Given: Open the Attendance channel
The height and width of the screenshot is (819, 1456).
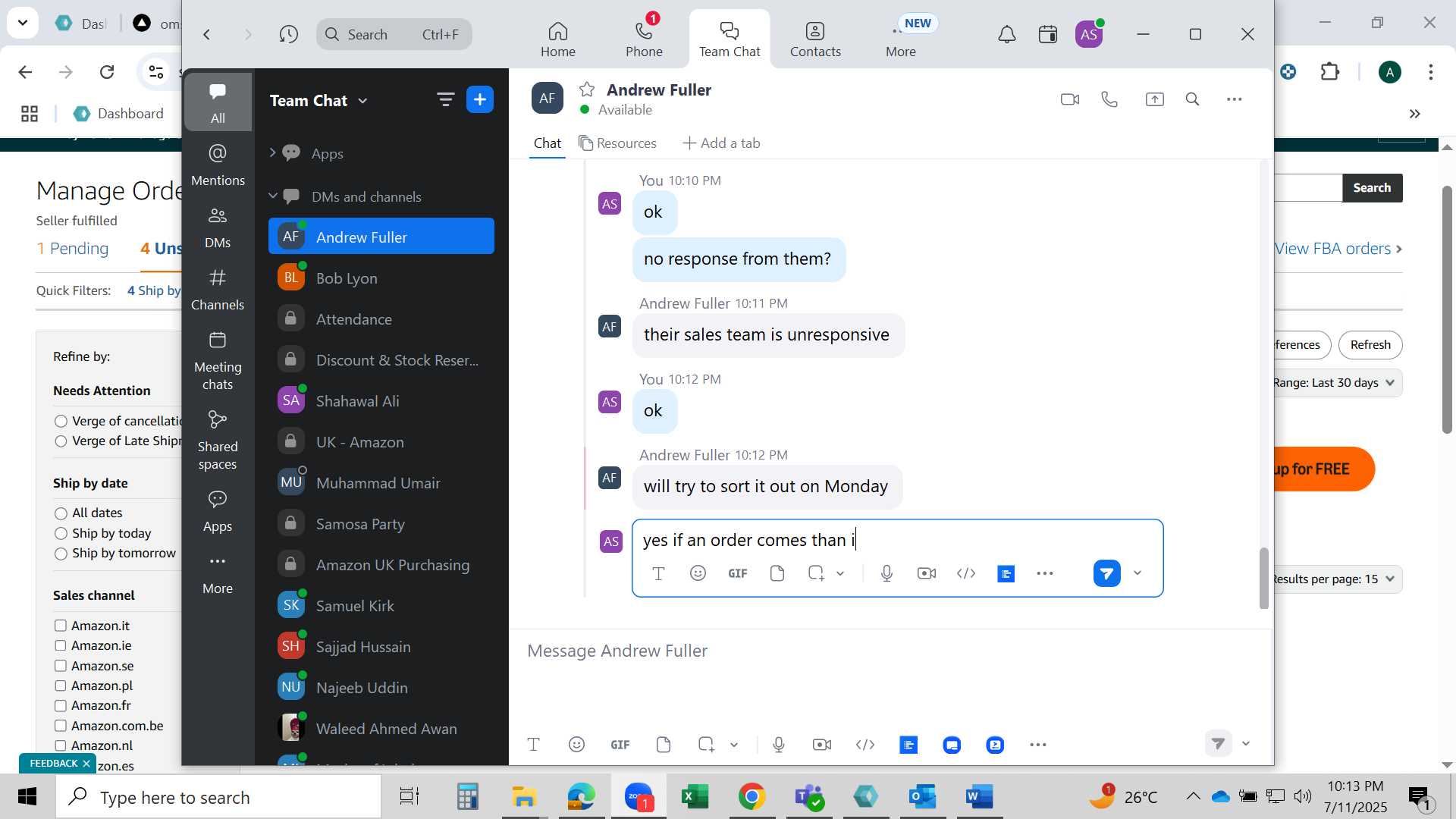Looking at the screenshot, I should pyautogui.click(x=381, y=319).
